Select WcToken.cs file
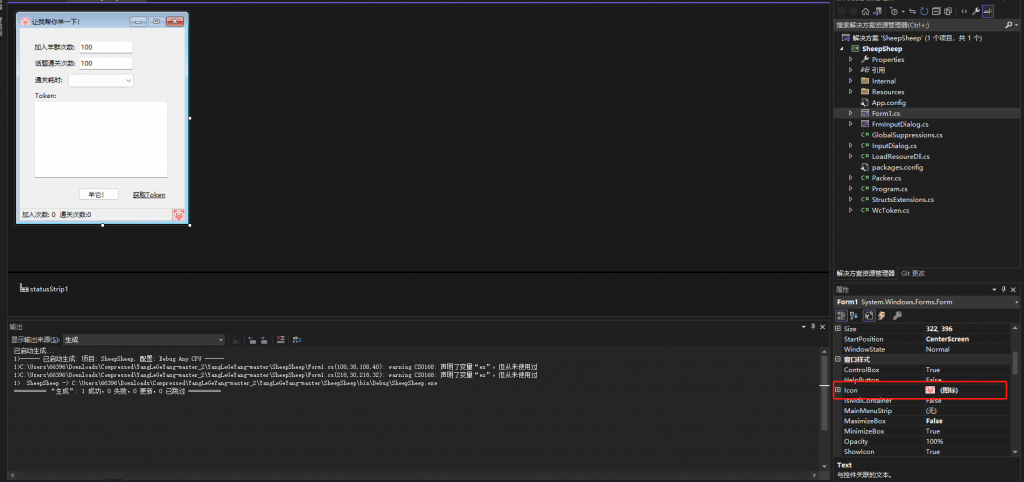This screenshot has height=482, width=1024. click(x=890, y=210)
